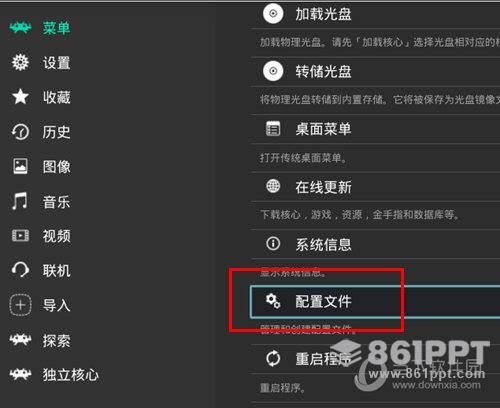The image size is (500, 408).
Task: Click the 在线更新 label text
Action: click(x=323, y=187)
